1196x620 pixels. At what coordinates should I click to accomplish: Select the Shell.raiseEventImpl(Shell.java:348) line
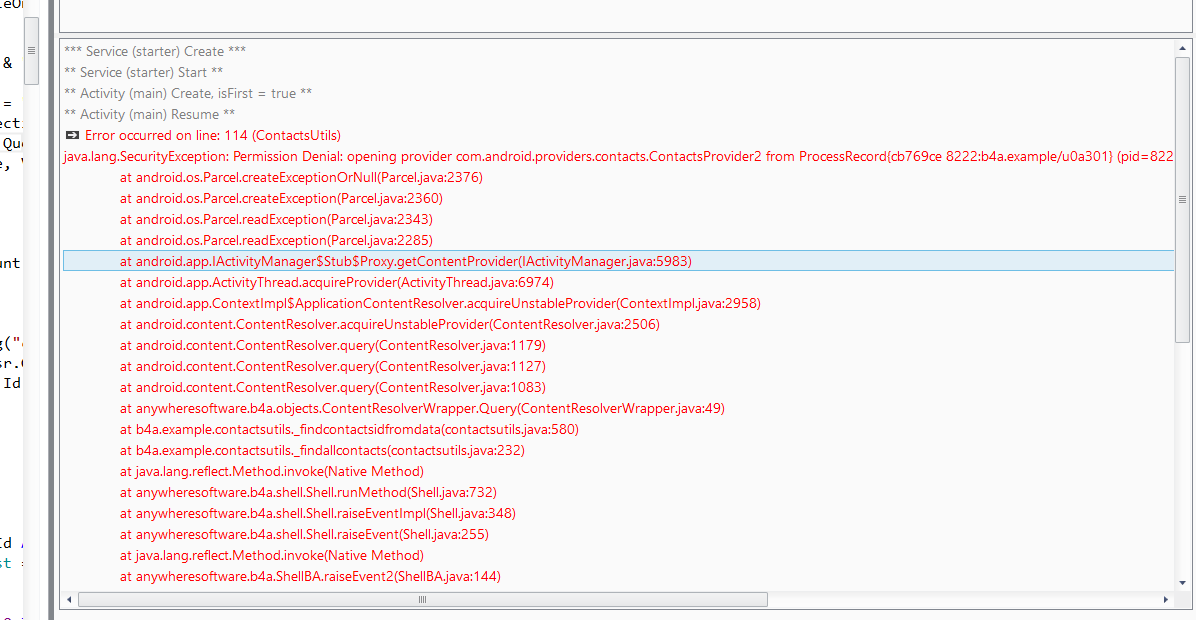[x=317, y=513]
